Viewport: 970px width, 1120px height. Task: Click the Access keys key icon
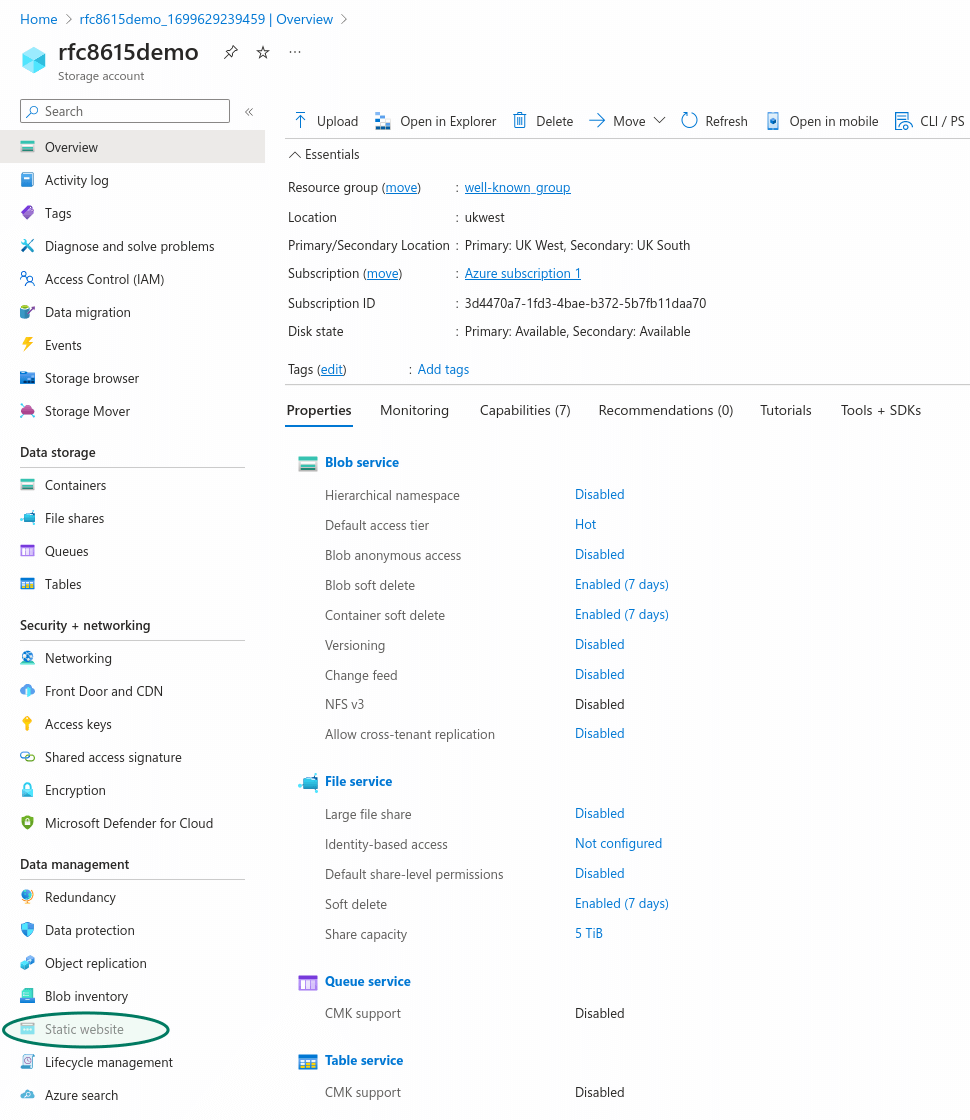pos(27,724)
